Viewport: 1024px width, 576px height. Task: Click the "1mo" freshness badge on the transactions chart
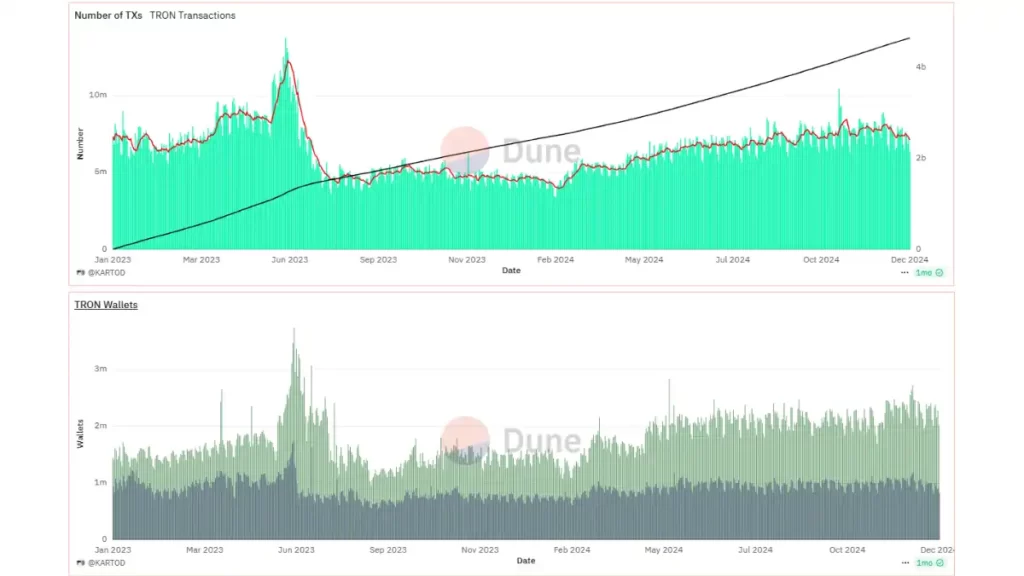(x=924, y=272)
